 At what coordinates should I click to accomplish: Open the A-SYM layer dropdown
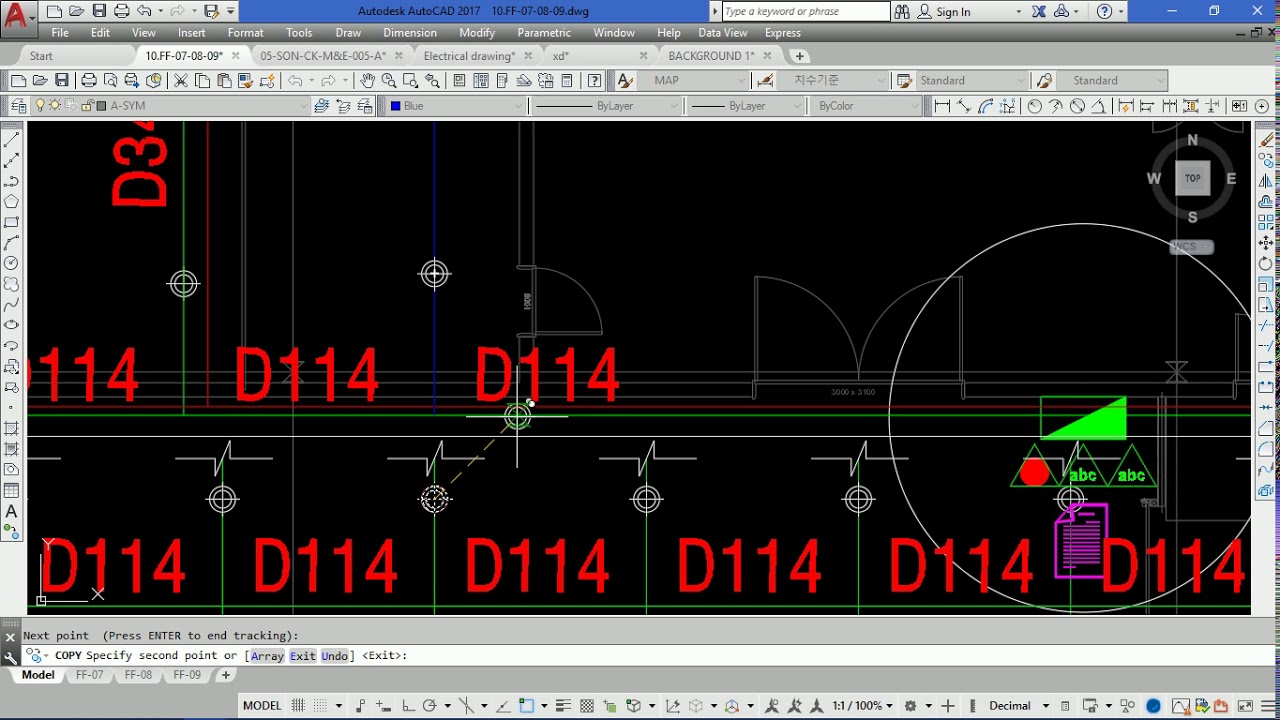pos(304,105)
